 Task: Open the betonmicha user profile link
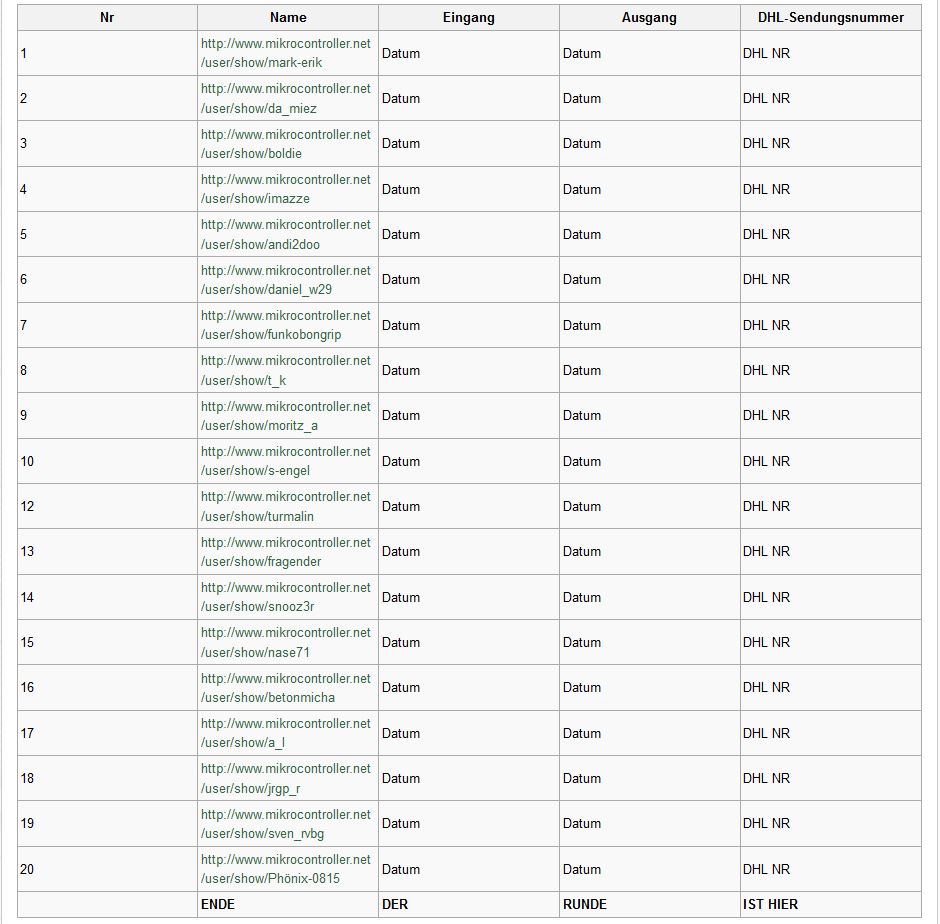(286, 688)
